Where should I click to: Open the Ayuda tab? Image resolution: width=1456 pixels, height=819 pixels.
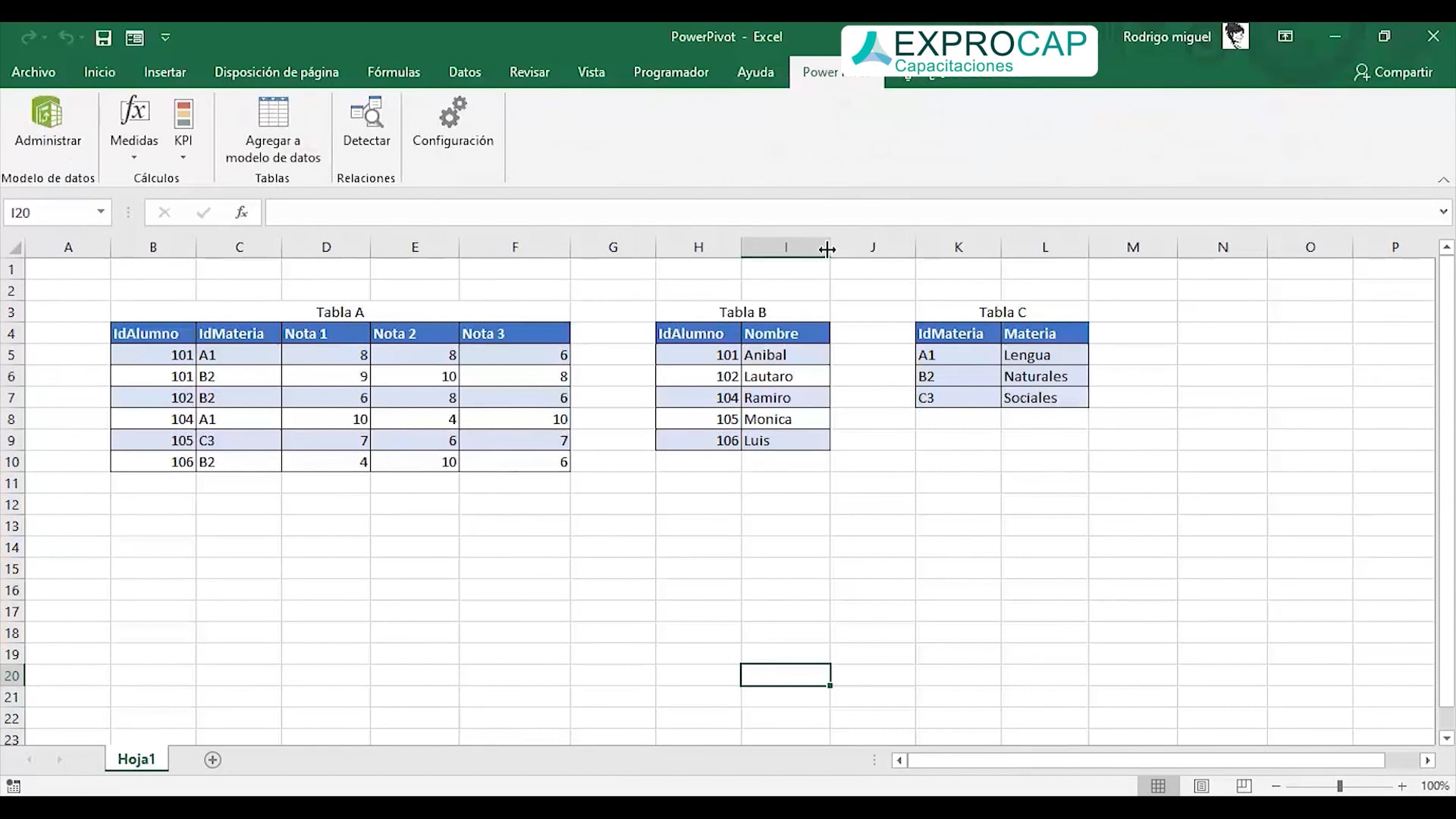(x=755, y=72)
